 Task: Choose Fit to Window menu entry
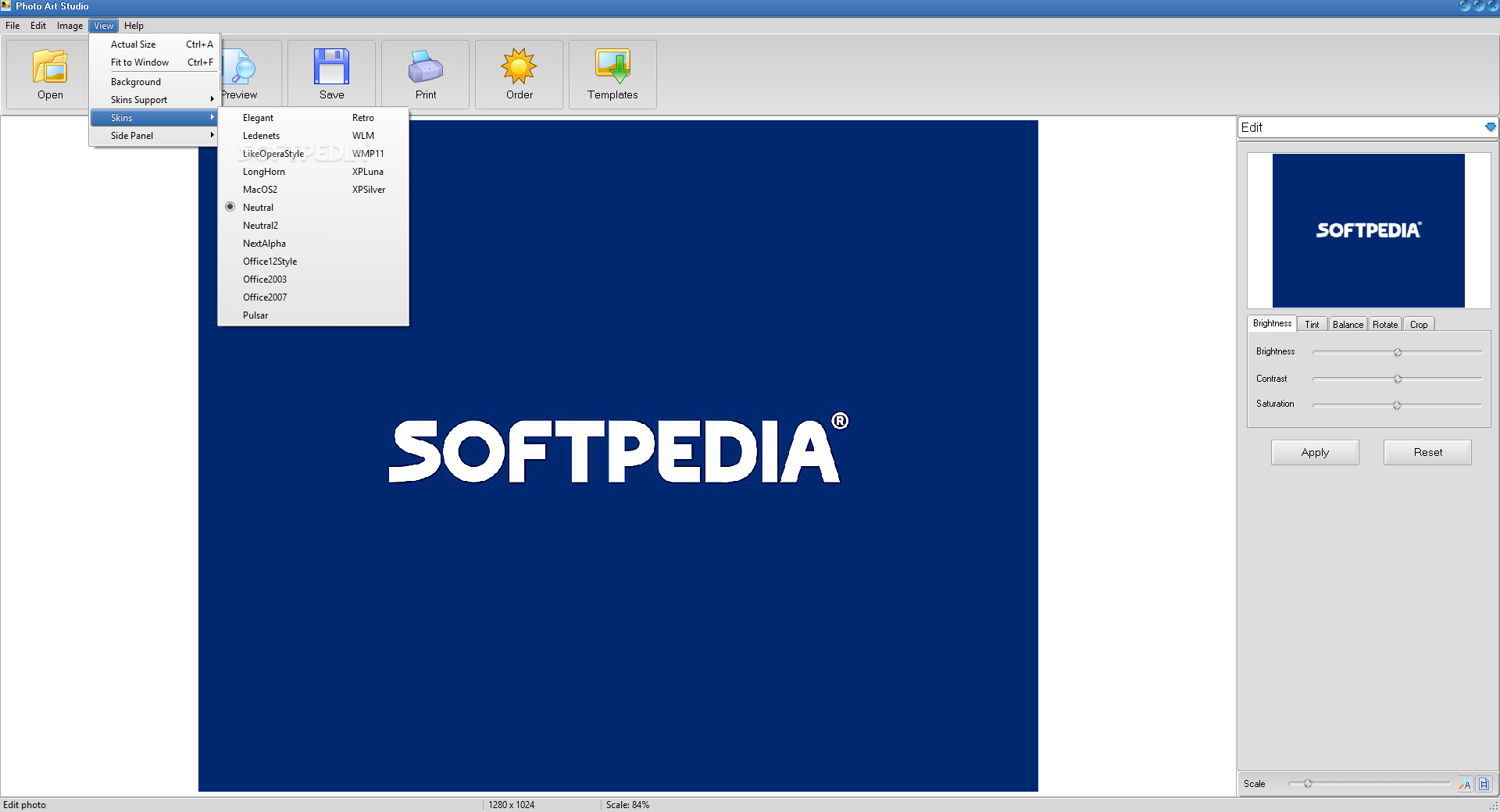(155, 62)
